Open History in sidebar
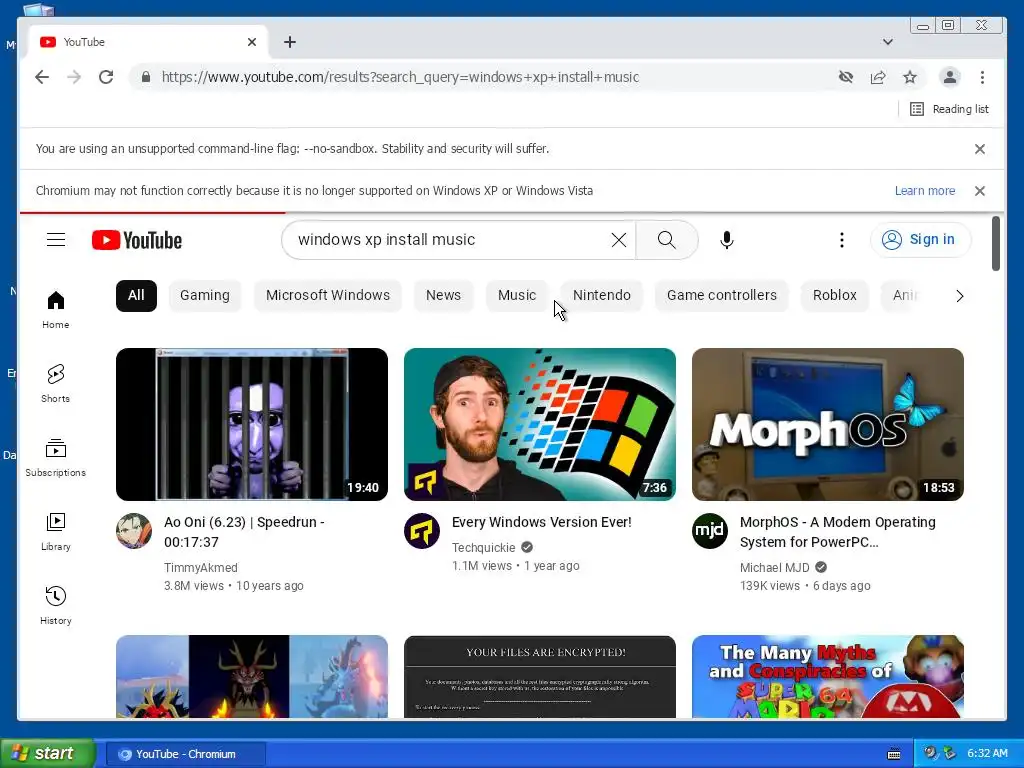This screenshot has height=768, width=1024. (x=56, y=606)
